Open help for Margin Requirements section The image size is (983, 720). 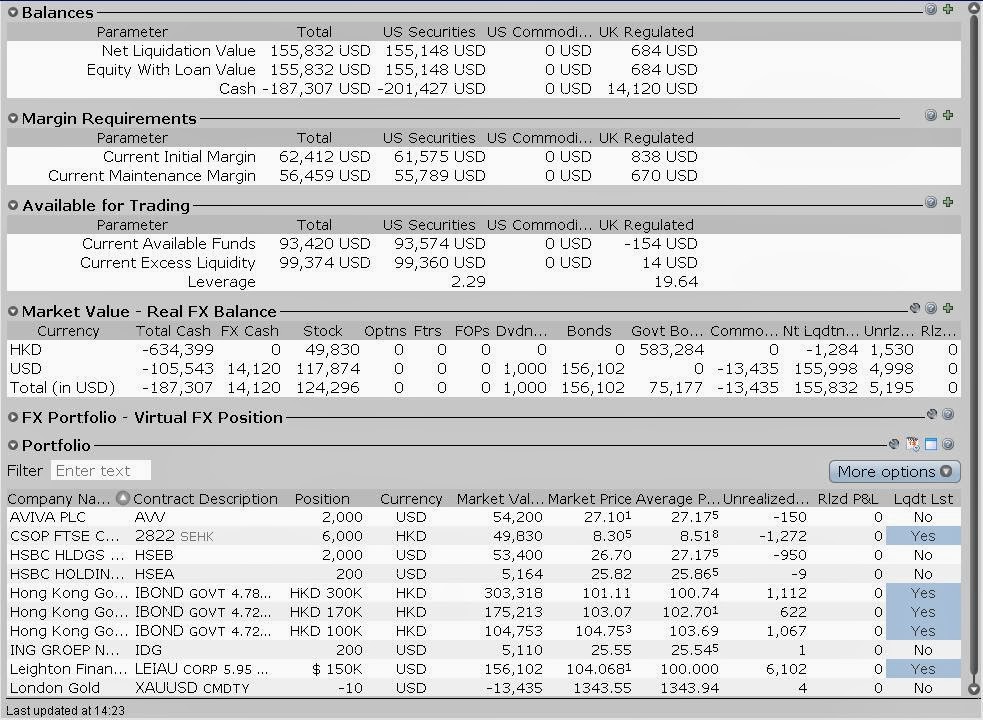coord(931,115)
